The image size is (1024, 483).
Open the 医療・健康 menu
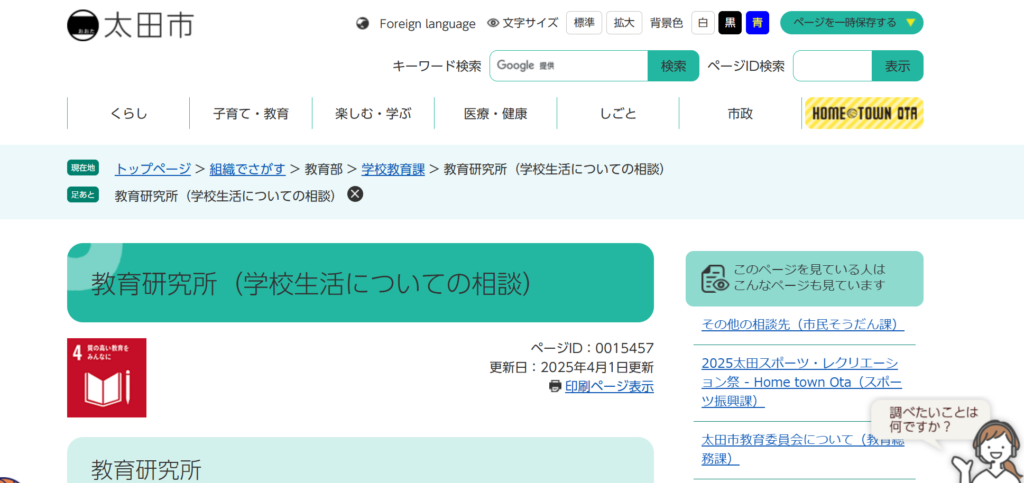[x=495, y=113]
